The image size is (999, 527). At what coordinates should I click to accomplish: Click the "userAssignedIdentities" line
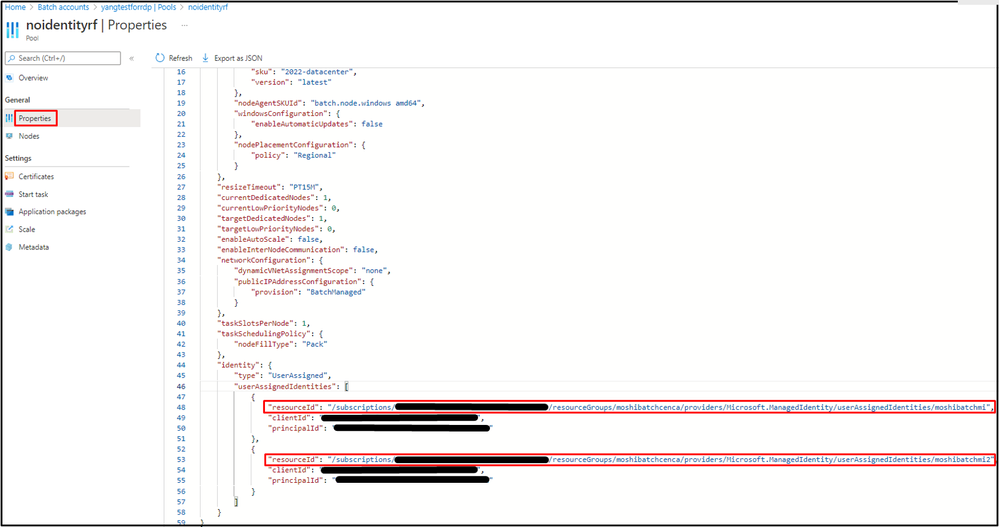click(x=291, y=386)
